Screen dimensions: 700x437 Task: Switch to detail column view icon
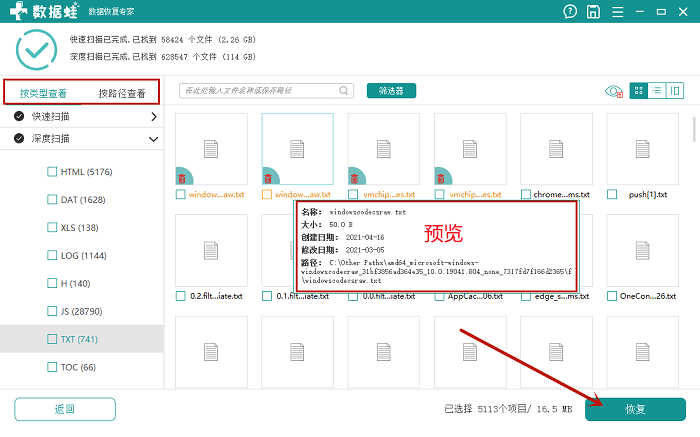point(675,91)
